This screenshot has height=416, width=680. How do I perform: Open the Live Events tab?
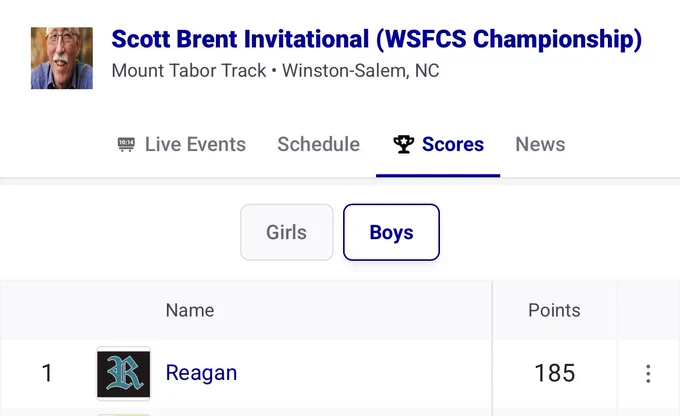(181, 144)
